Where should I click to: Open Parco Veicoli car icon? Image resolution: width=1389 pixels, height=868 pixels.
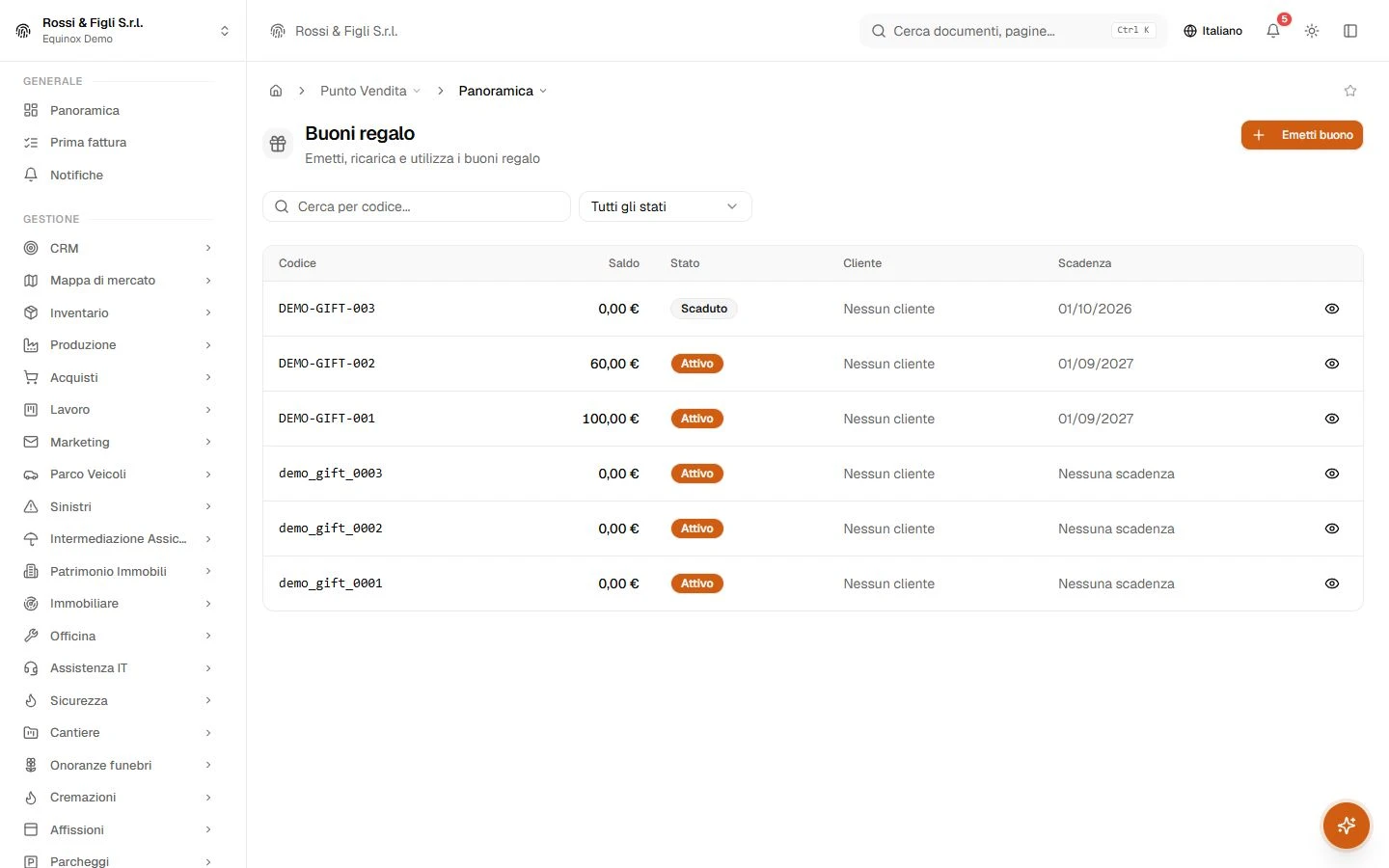pos(31,475)
